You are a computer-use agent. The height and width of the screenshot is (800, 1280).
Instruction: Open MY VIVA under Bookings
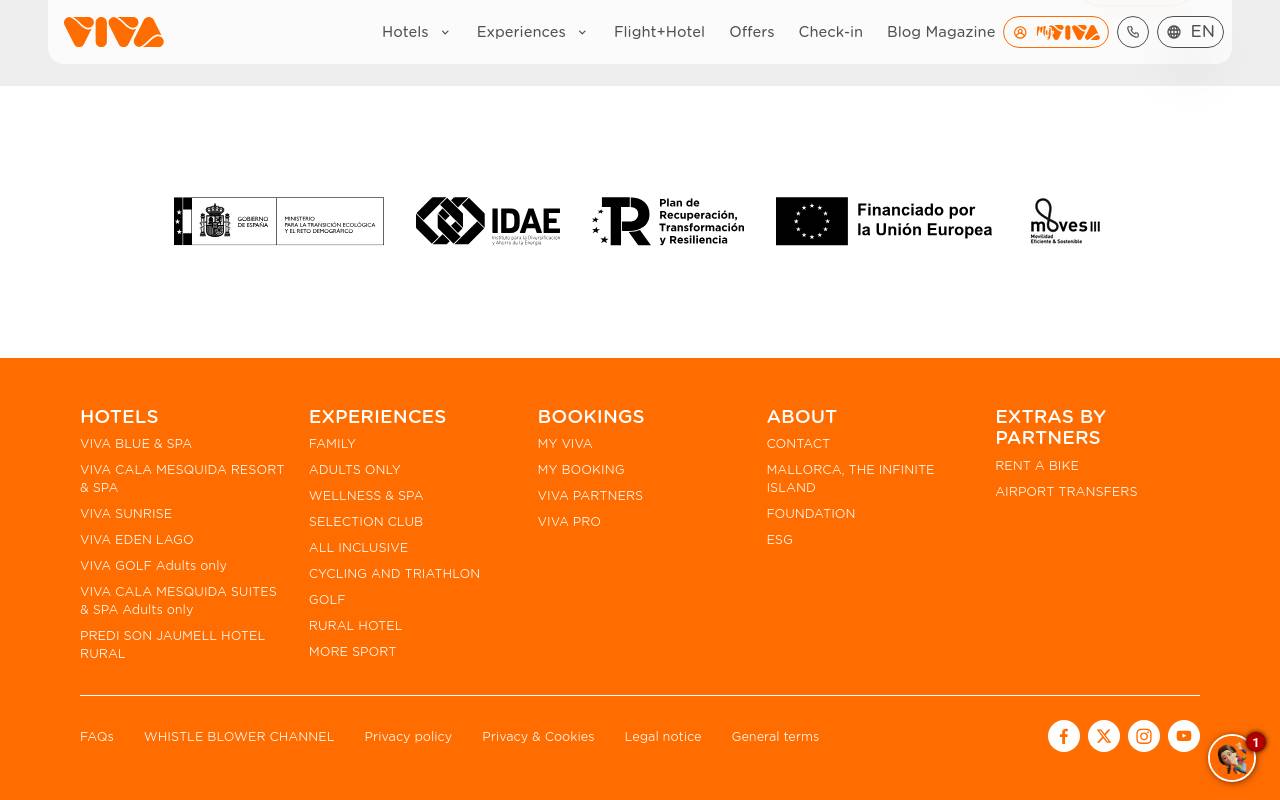[x=565, y=444]
